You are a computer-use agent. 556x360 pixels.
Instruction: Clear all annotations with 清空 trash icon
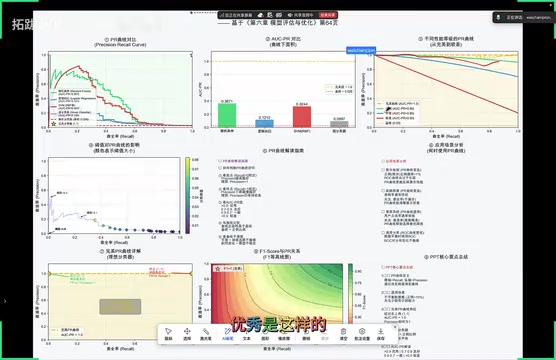point(343,334)
